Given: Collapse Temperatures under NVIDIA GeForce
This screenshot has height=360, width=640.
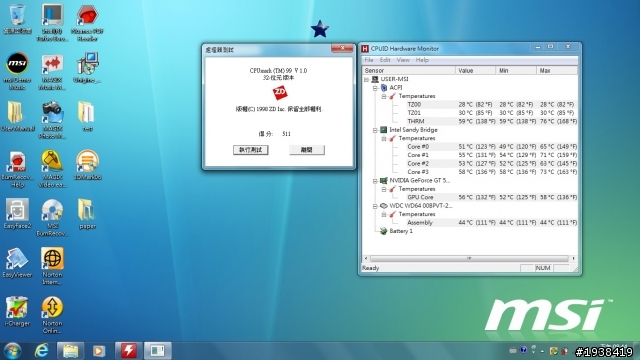Looking at the screenshot, I should coord(384,189).
